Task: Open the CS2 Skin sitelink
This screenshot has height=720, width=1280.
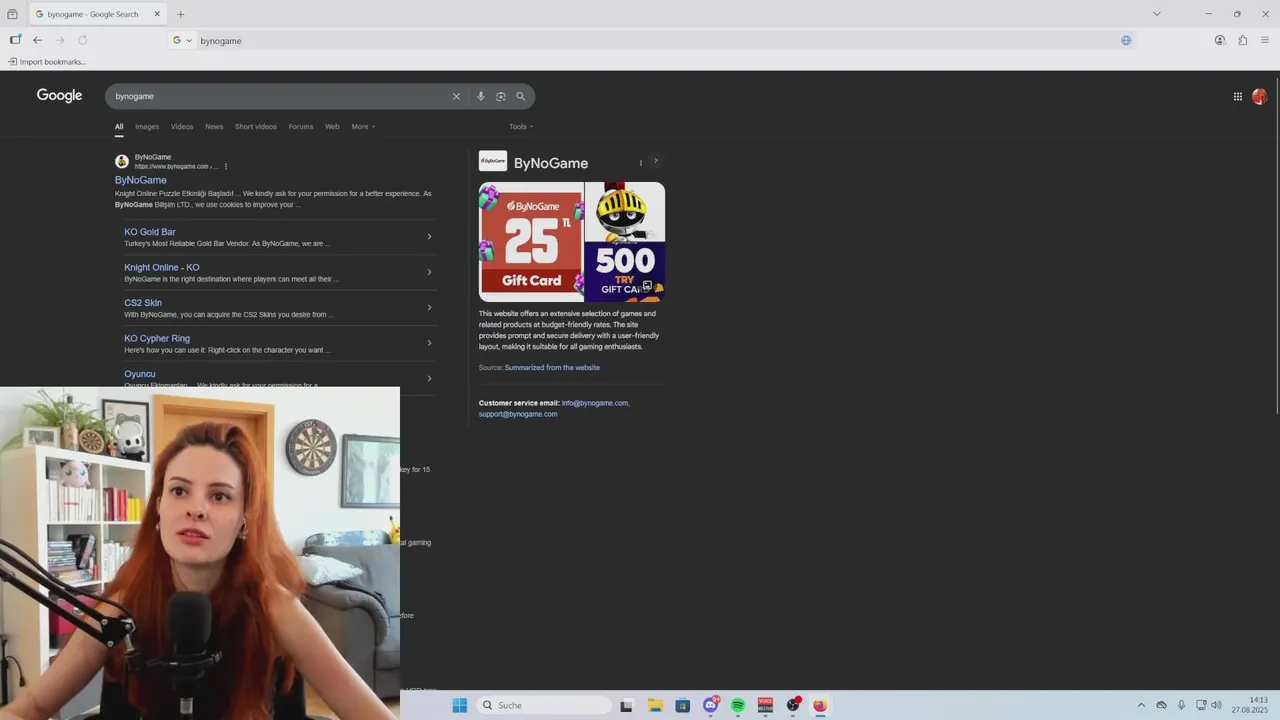Action: point(143,303)
